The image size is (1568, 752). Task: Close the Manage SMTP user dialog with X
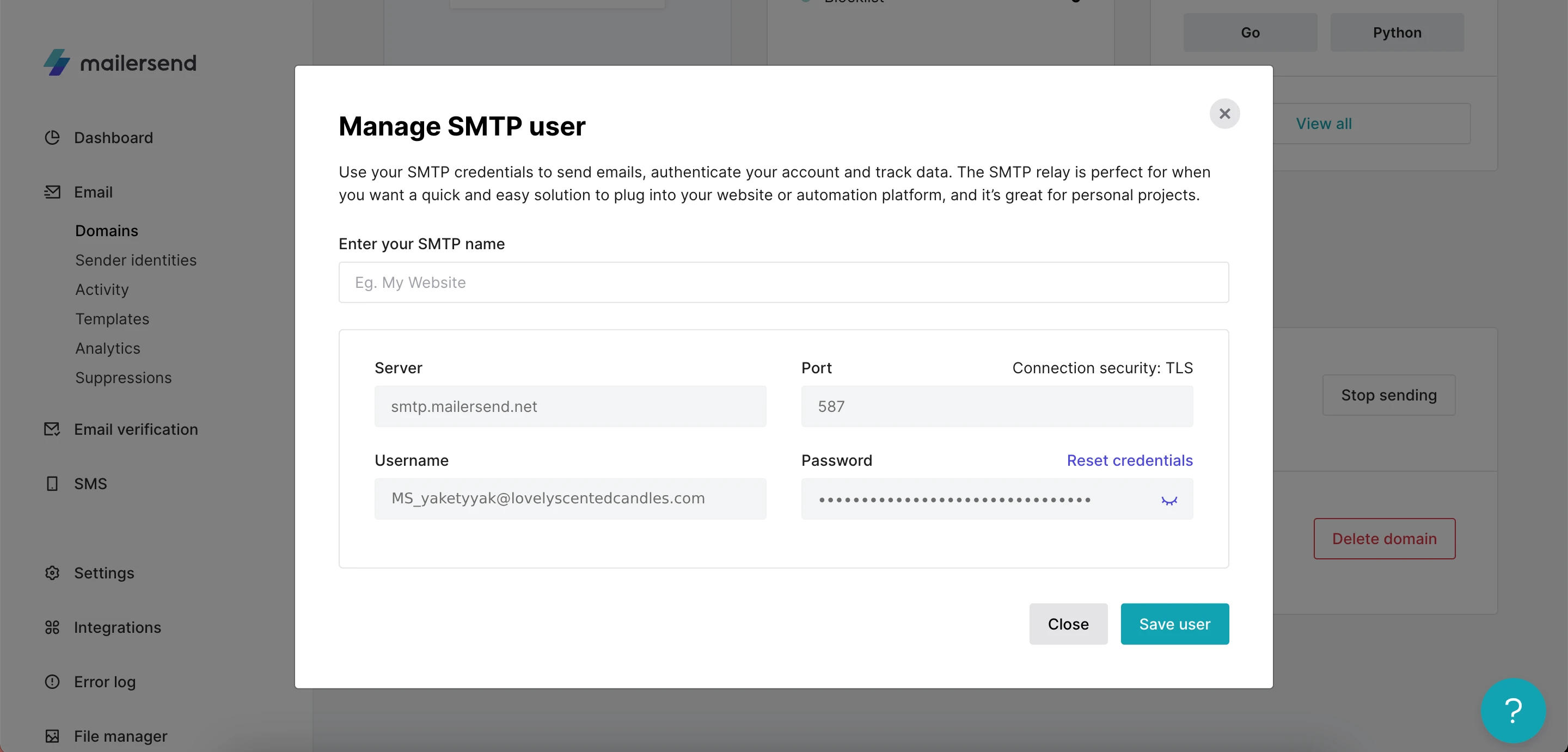1224,114
